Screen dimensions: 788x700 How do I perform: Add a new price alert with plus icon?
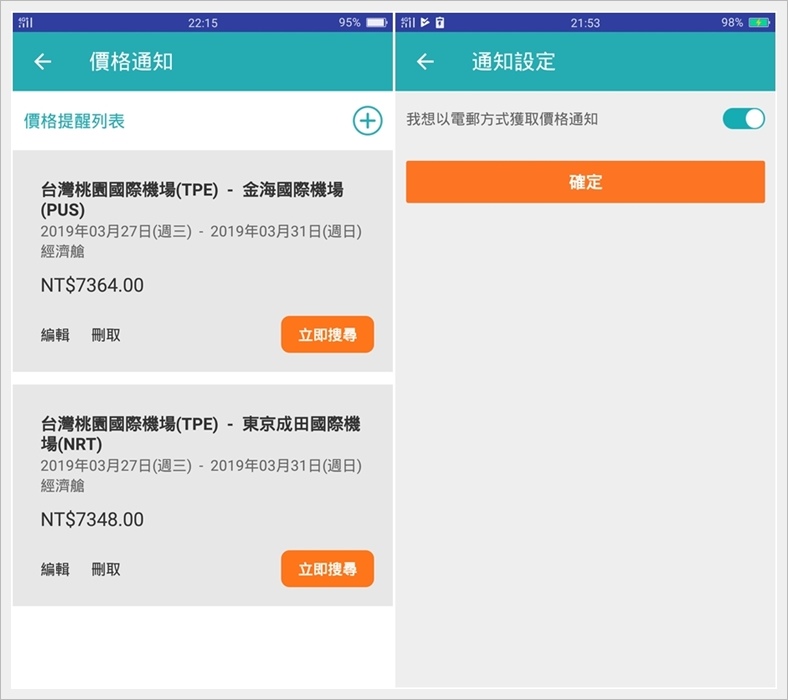[x=367, y=121]
